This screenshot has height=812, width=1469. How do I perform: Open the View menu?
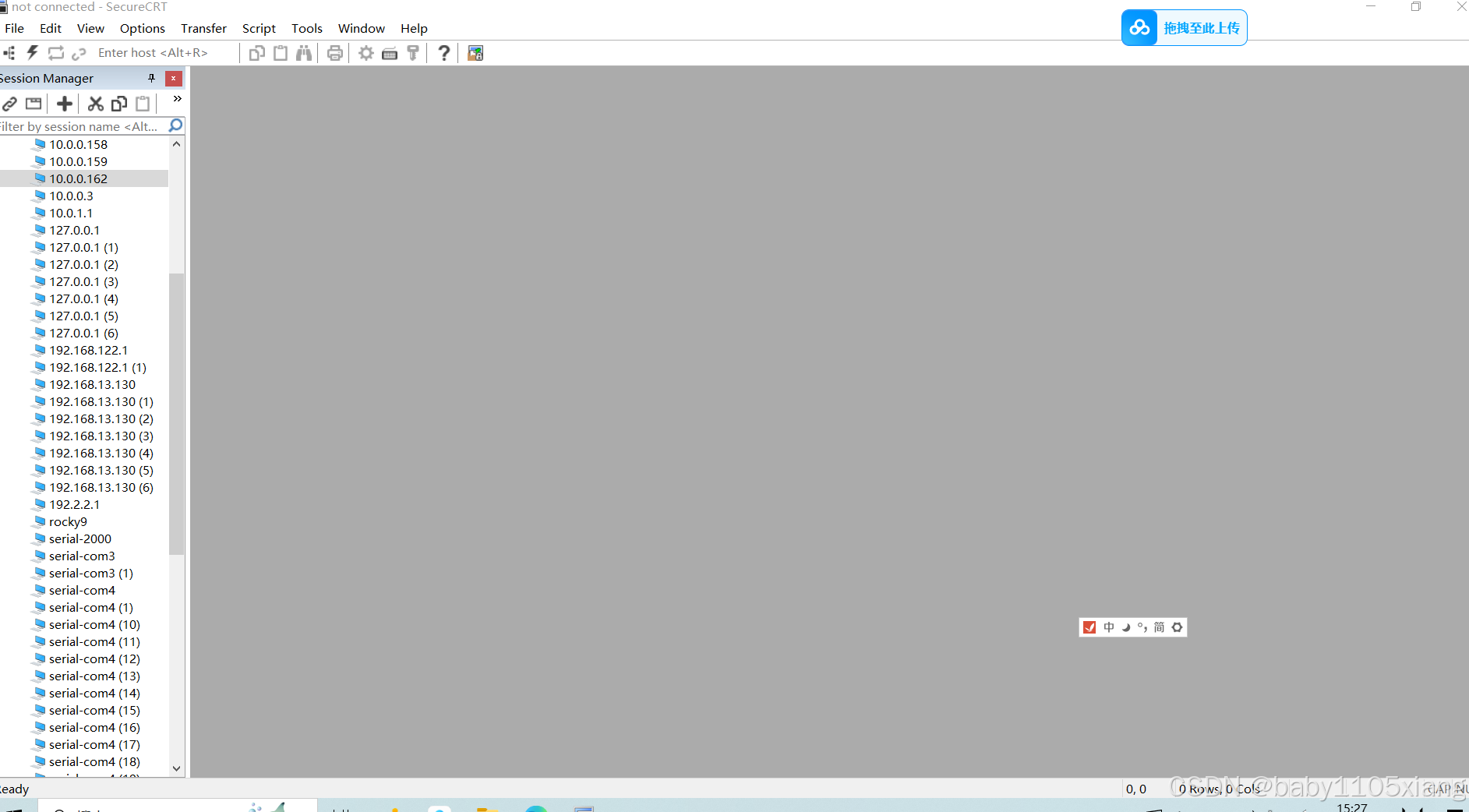coord(90,28)
